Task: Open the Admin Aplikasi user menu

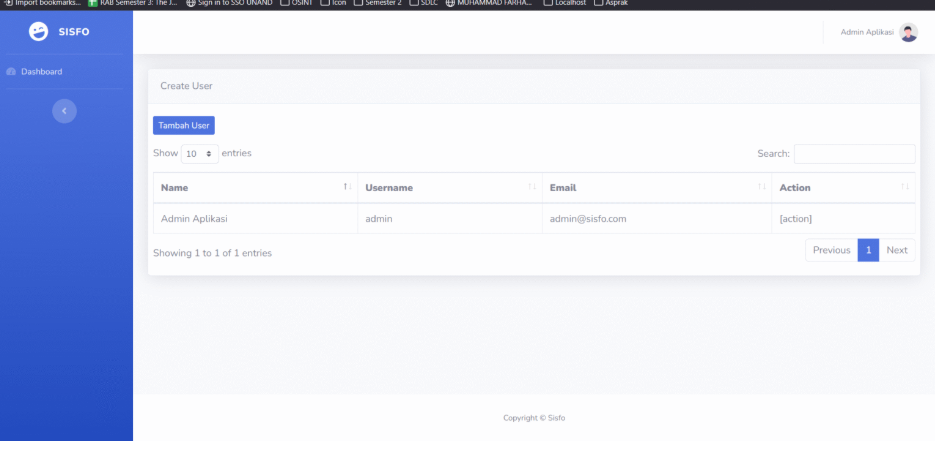Action: 867,32
